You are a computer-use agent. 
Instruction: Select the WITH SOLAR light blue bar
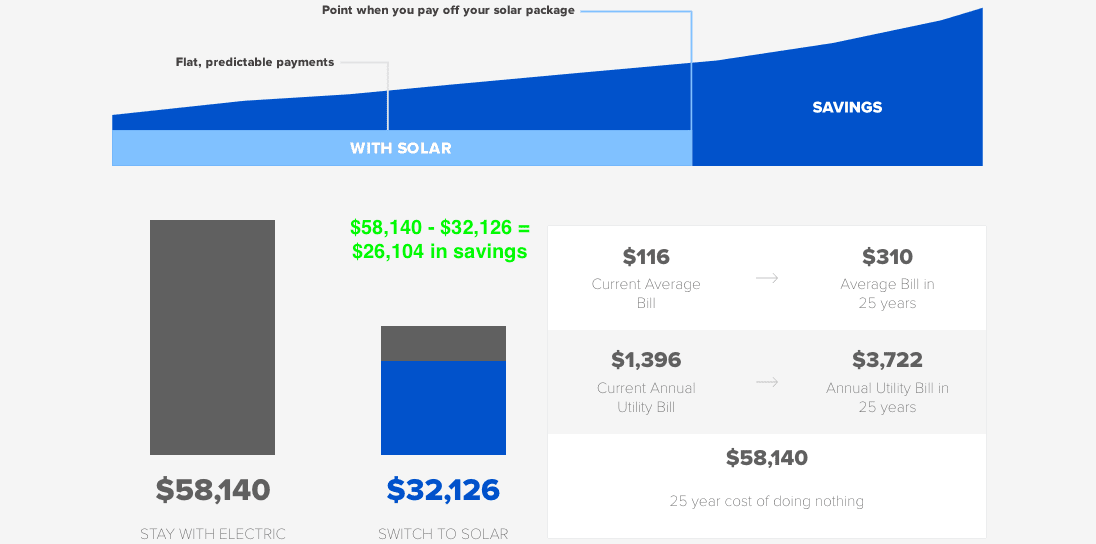pyautogui.click(x=402, y=148)
